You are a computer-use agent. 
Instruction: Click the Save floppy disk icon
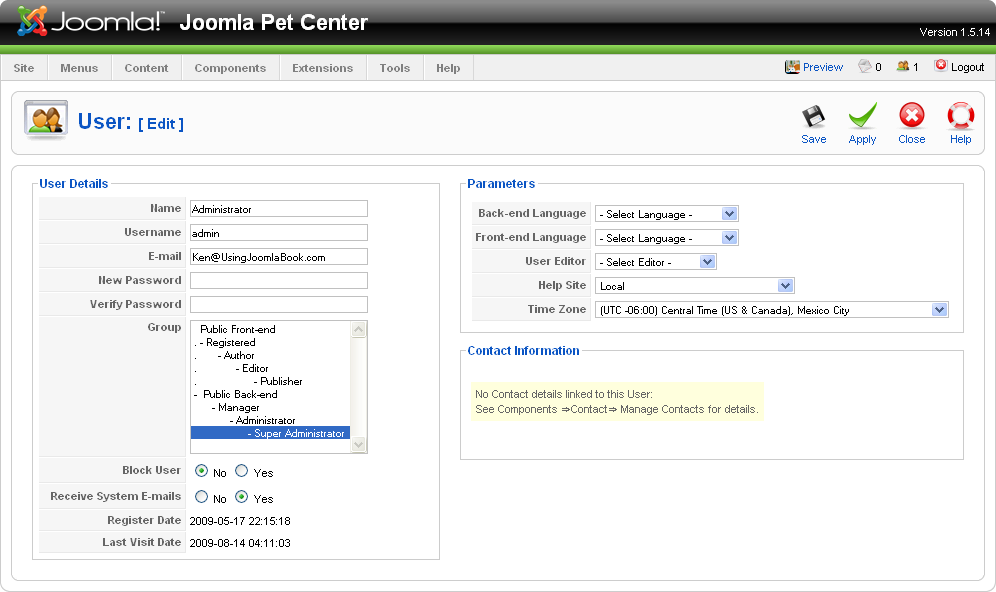(x=813, y=117)
